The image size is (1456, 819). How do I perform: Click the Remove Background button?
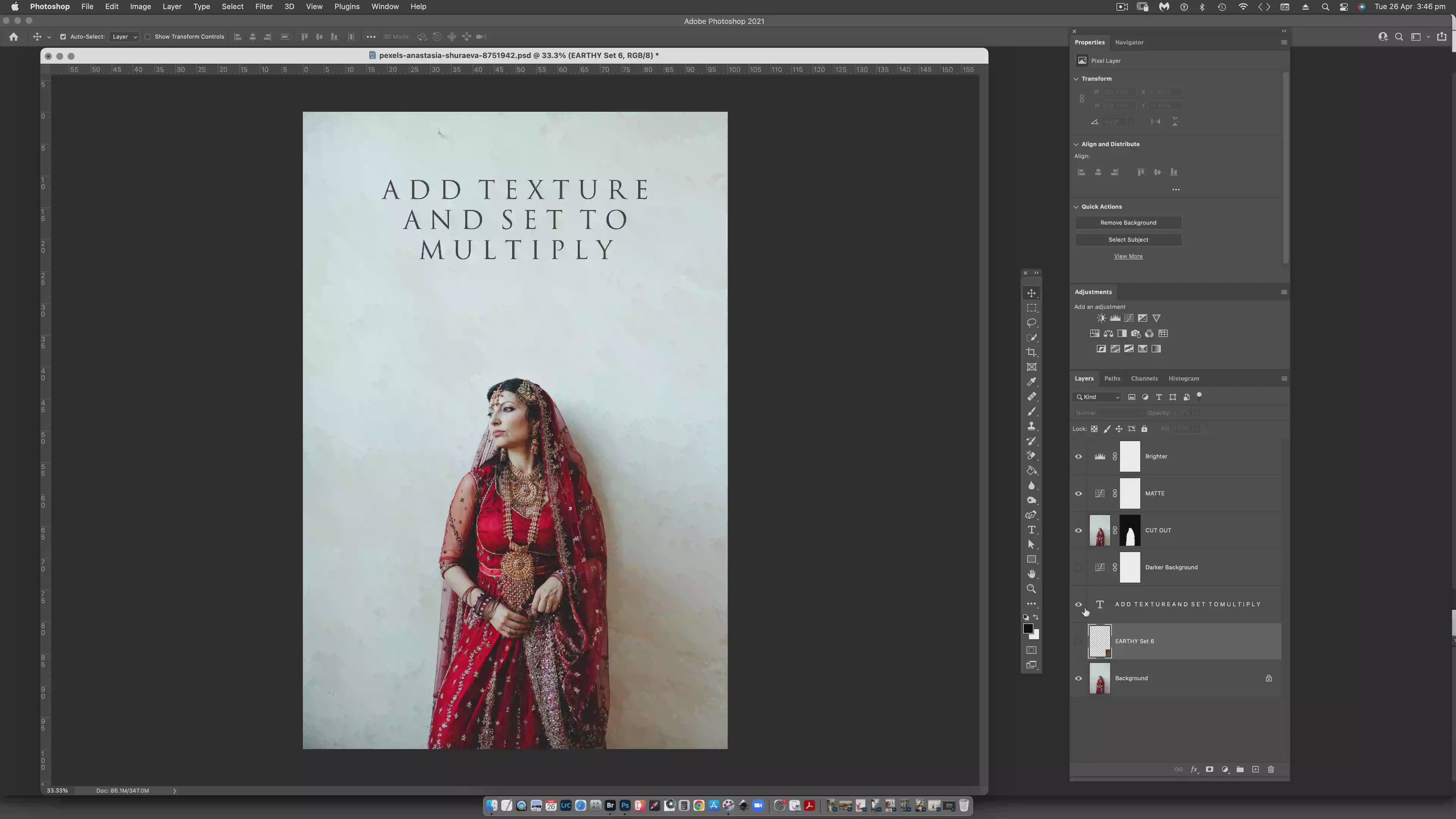pos(1128,223)
